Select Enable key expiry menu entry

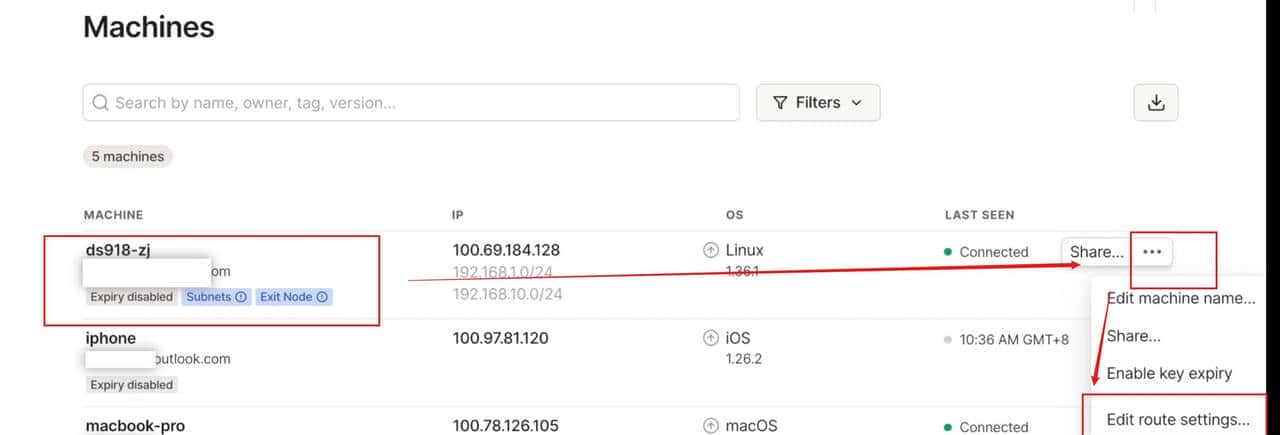pos(1169,374)
